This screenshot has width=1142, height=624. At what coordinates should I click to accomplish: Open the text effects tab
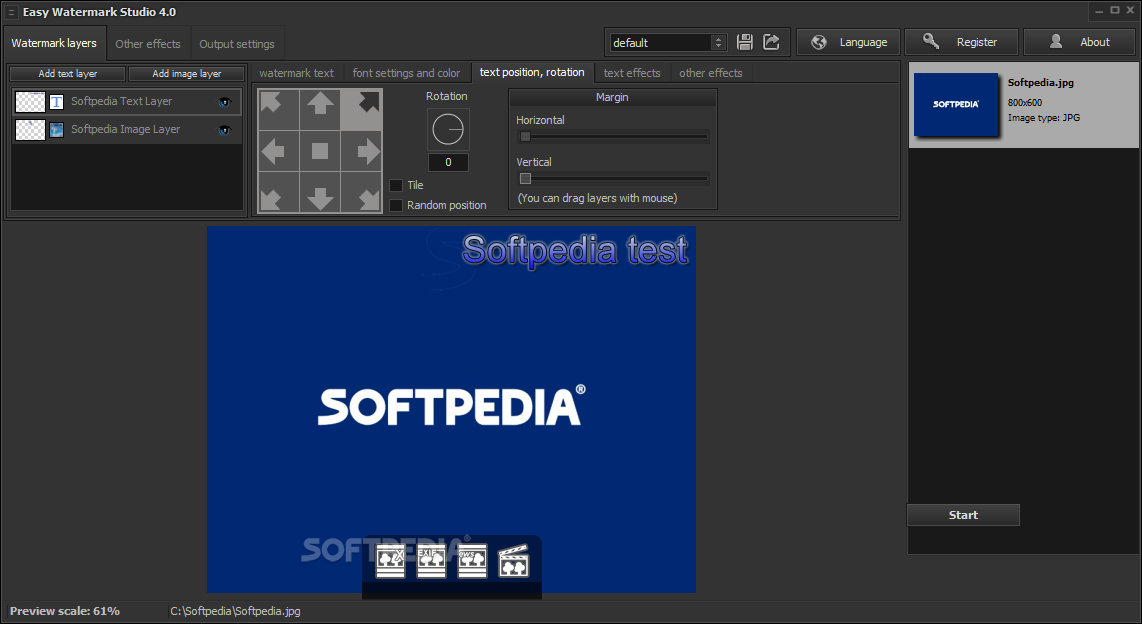click(632, 73)
